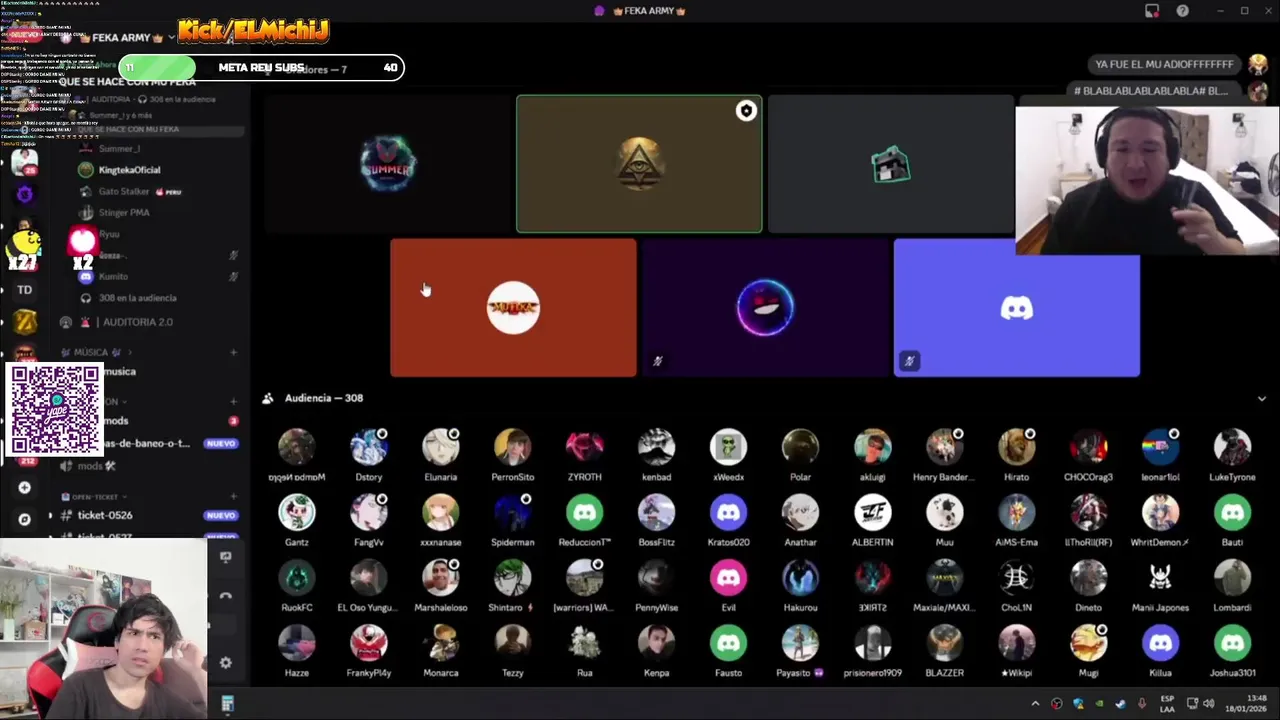
Task: Select the blue Discord-logo speaker tile
Action: 1016,307
